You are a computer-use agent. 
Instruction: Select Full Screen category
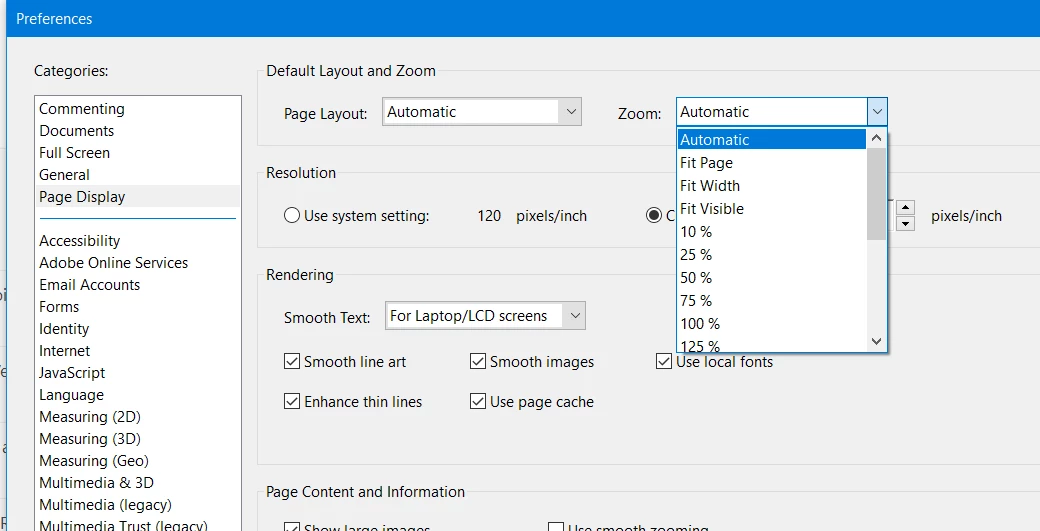(x=74, y=152)
